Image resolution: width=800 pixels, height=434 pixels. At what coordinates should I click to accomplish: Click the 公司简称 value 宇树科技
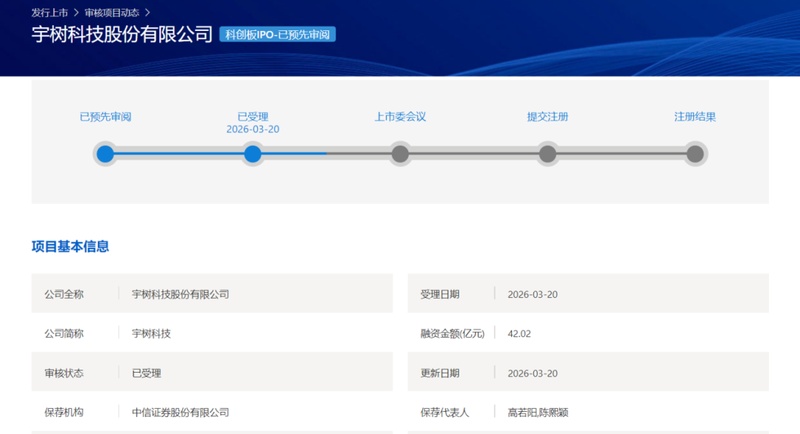(151, 334)
